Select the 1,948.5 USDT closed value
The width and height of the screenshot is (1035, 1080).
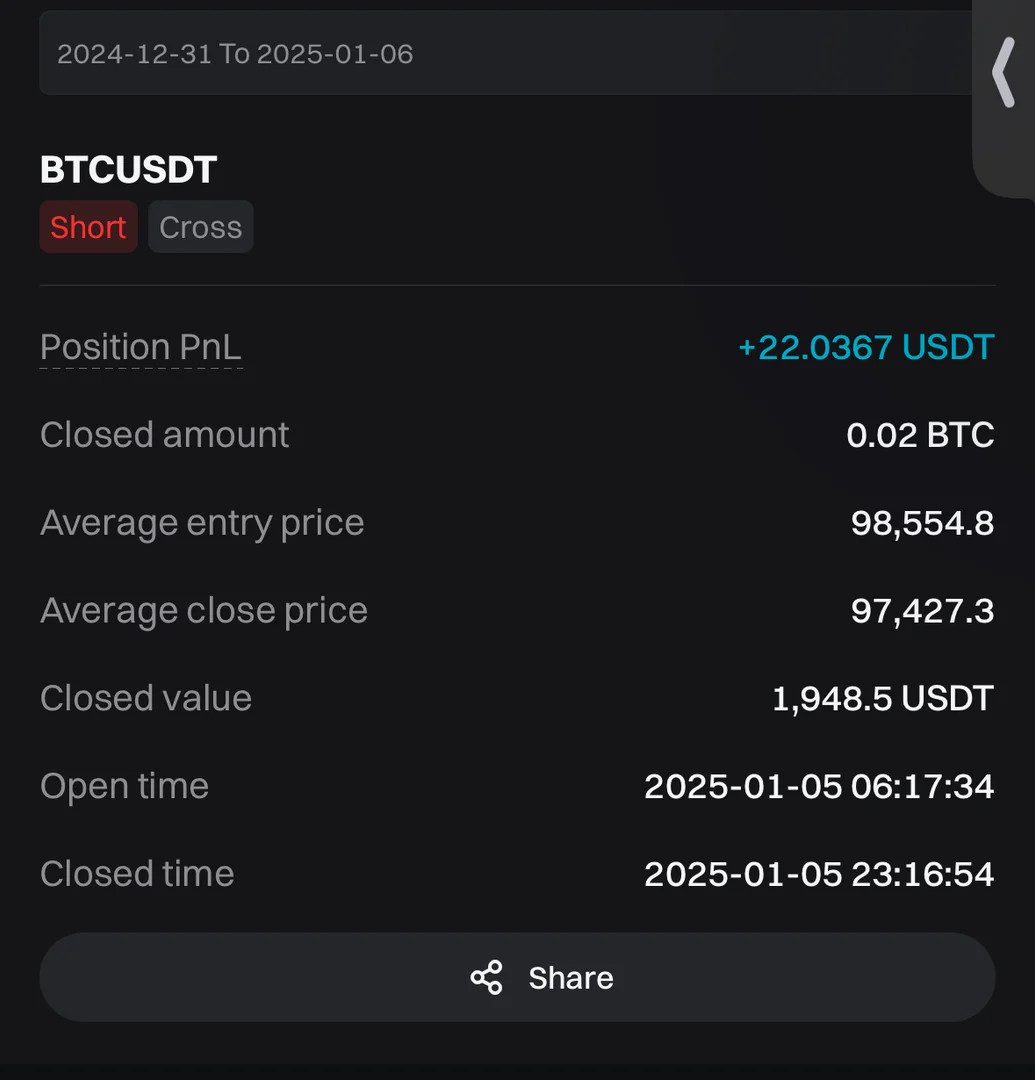882,698
